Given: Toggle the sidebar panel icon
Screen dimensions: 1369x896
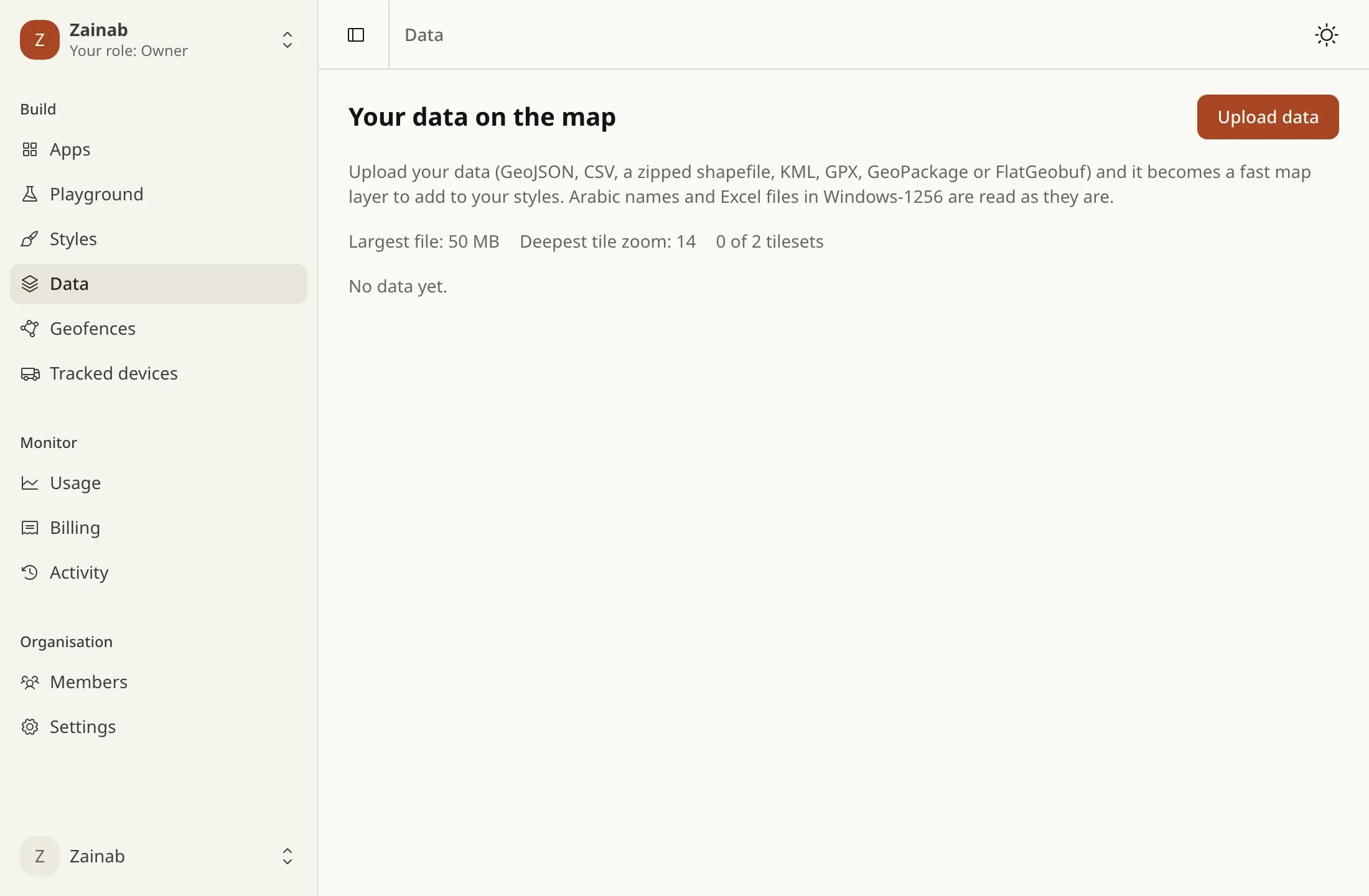Looking at the screenshot, I should (x=356, y=35).
